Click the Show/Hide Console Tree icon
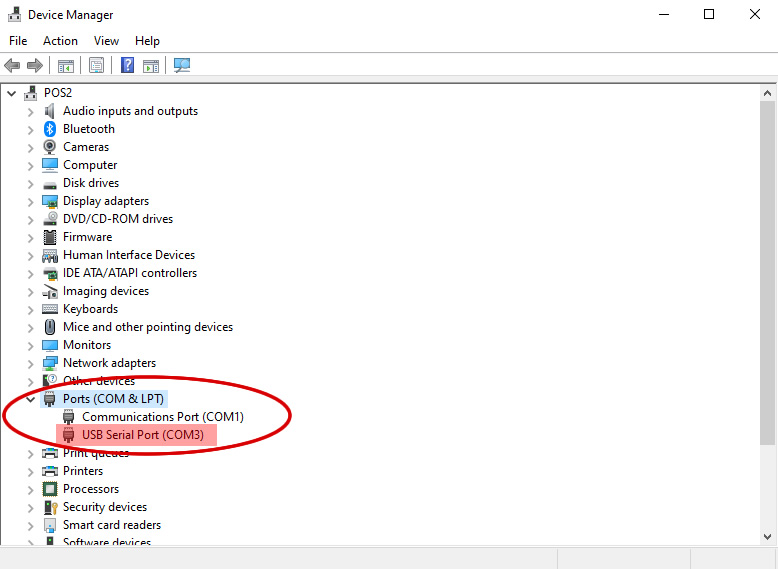 click(66, 66)
